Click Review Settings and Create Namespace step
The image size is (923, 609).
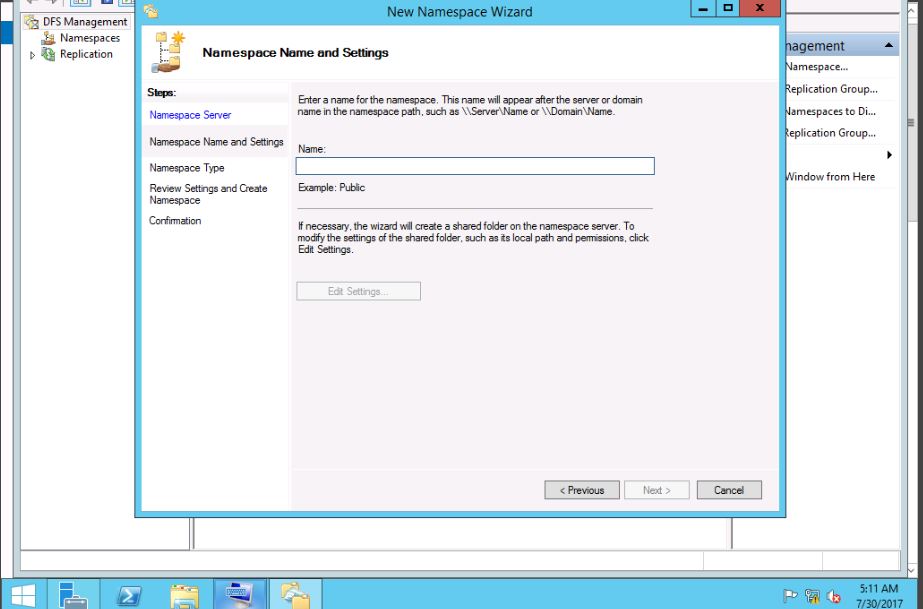click(208, 194)
